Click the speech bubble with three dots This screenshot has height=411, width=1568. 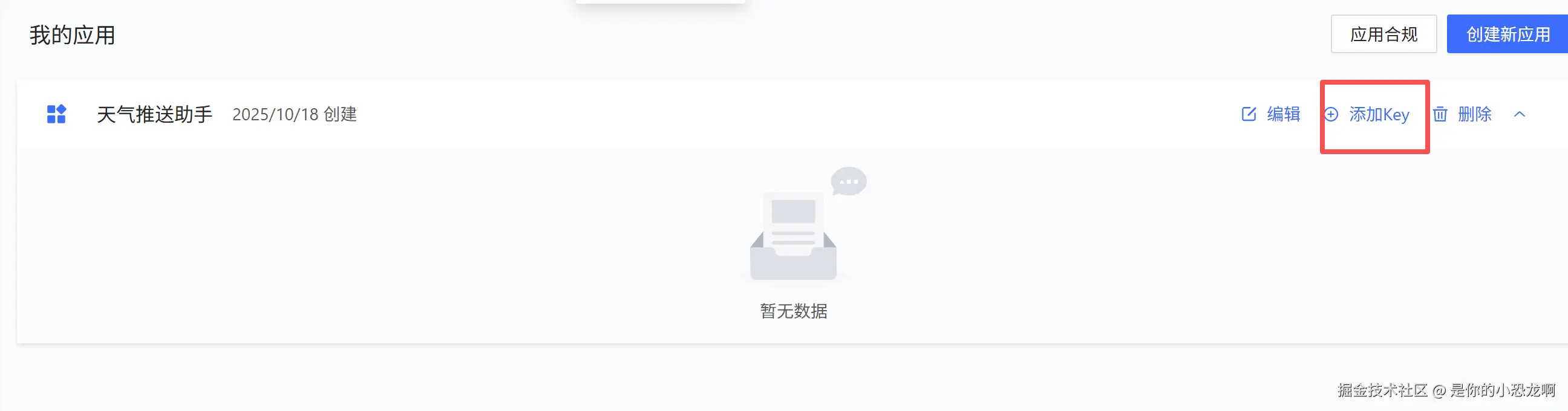point(849,181)
